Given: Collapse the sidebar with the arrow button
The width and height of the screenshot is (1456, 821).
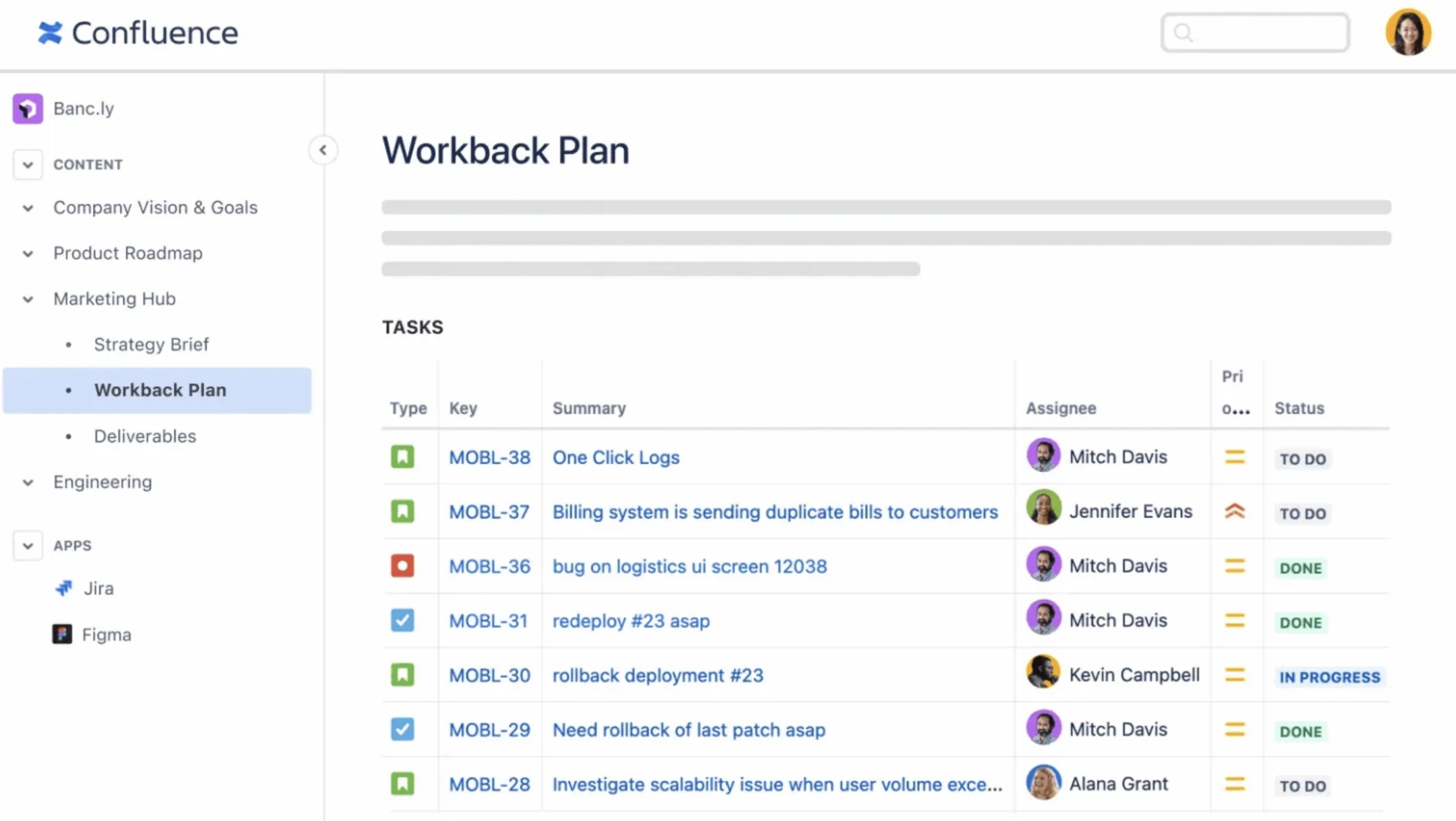Looking at the screenshot, I should 323,151.
